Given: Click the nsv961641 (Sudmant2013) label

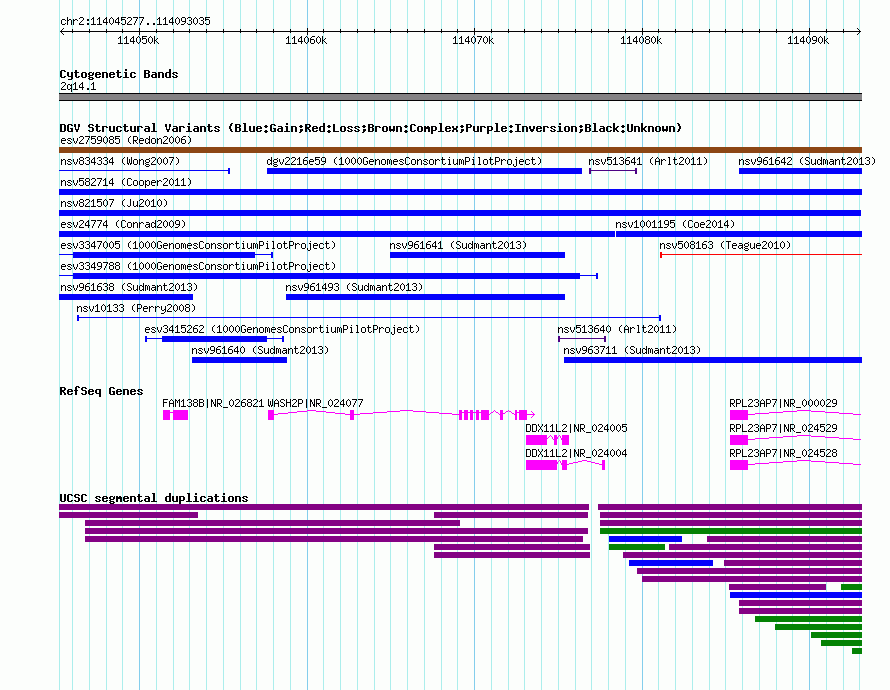Looking at the screenshot, I should point(458,245).
